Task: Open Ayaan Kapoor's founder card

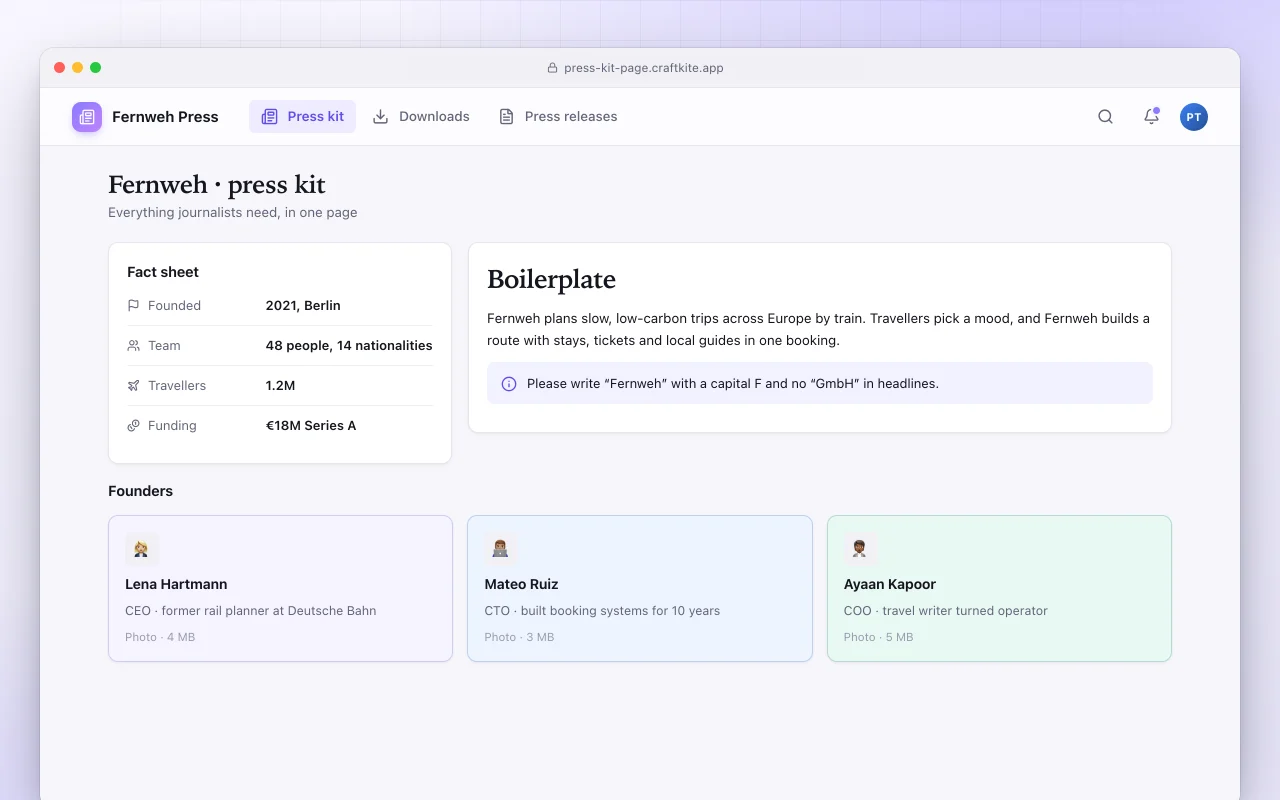Action: [999, 588]
